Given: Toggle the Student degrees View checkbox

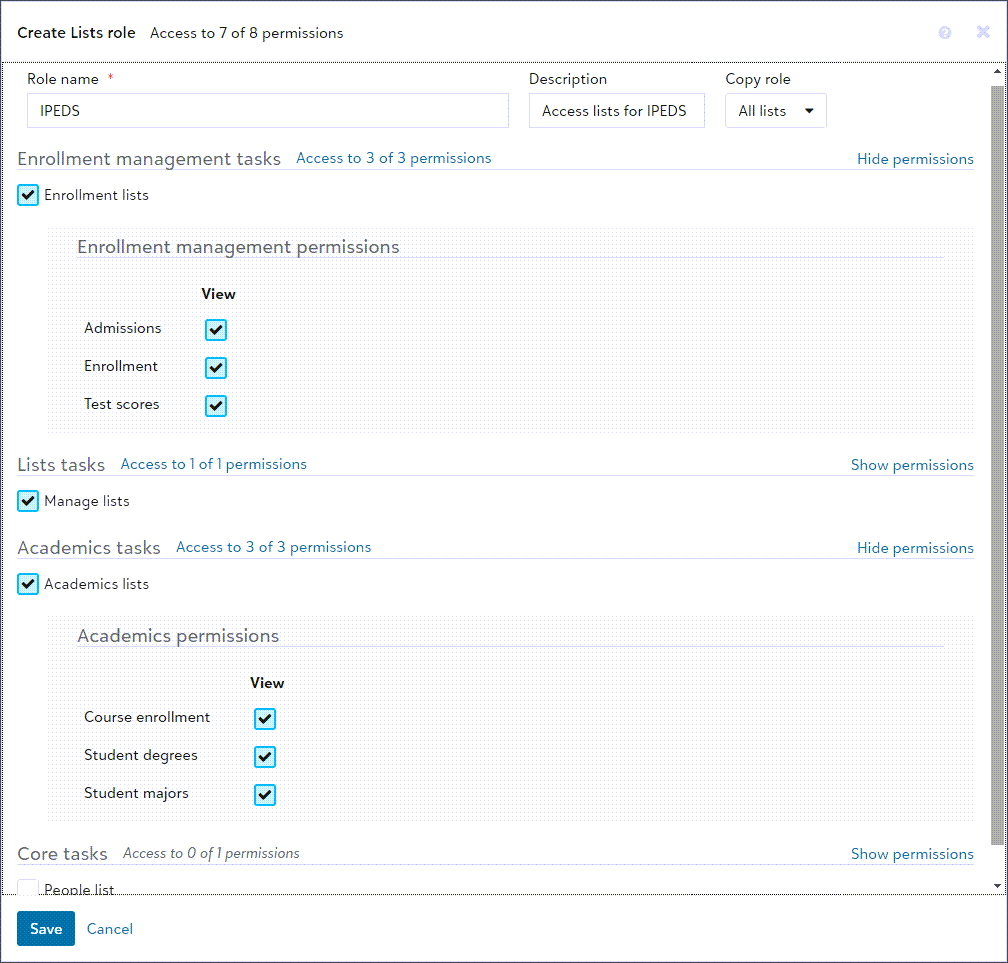Looking at the screenshot, I should click(265, 757).
